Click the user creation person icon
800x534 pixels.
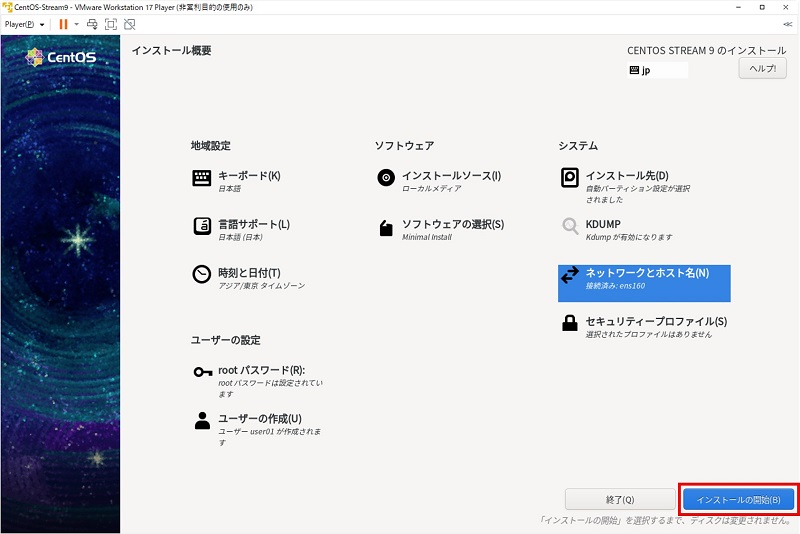[202, 421]
